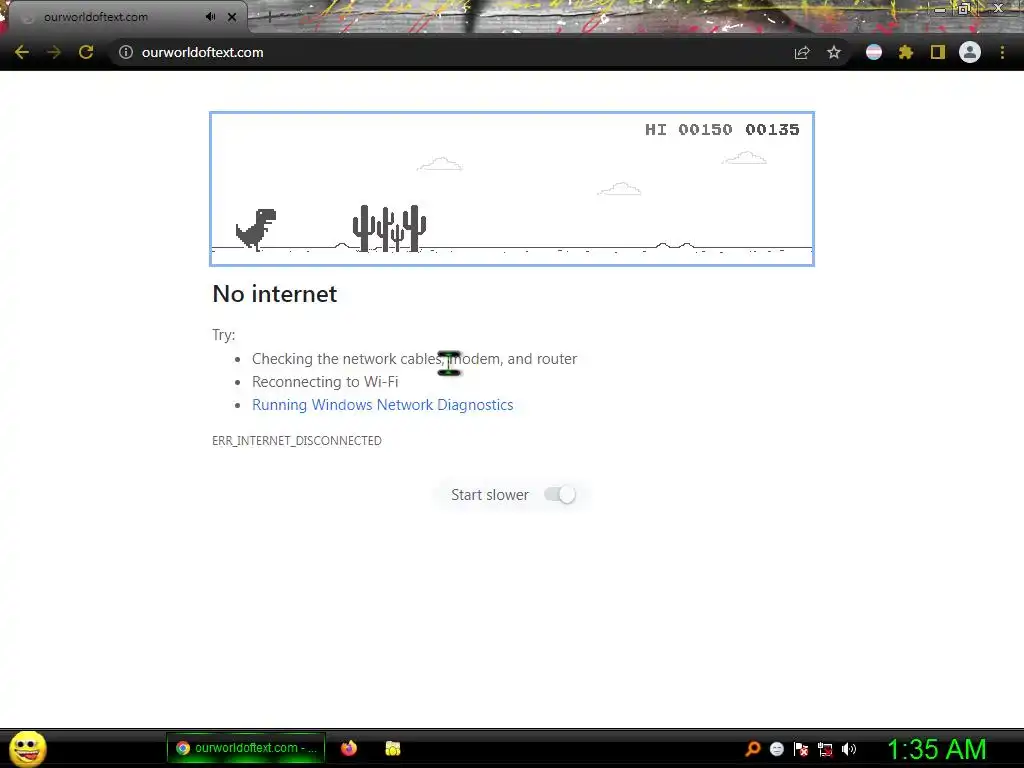Open the volume speaker tray icon

click(849, 749)
